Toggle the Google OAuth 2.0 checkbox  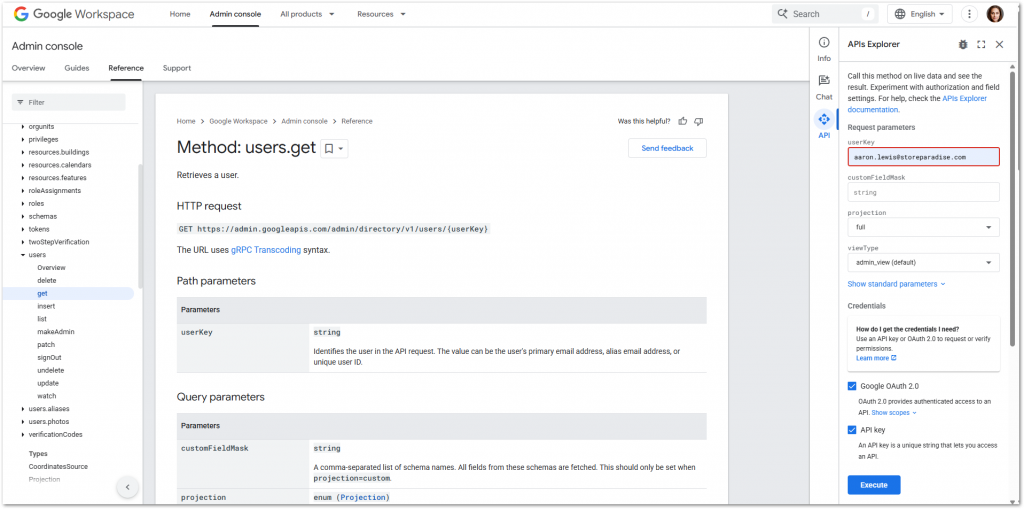point(852,386)
